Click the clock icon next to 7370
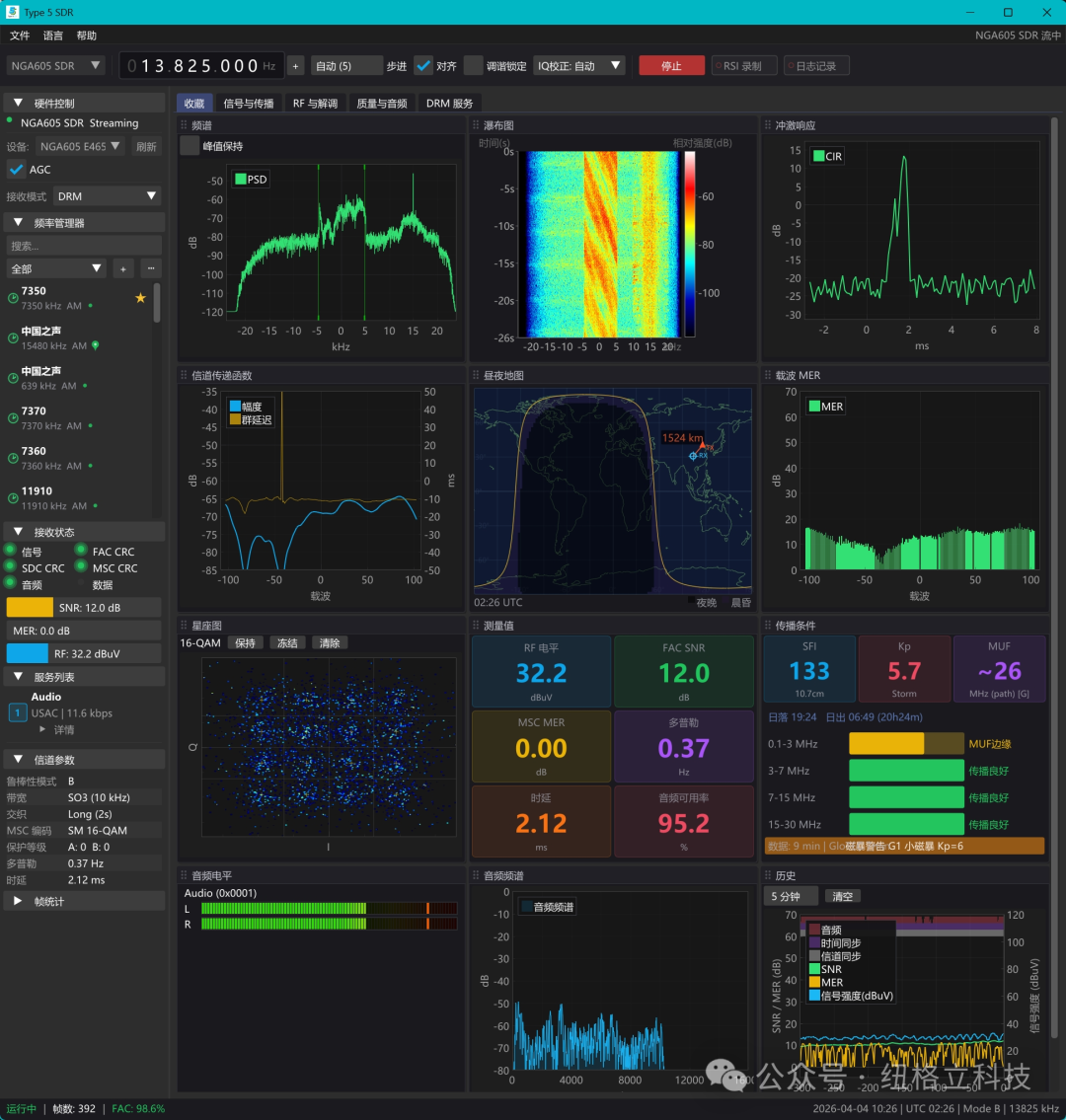Viewport: 1066px width, 1120px height. click(13, 418)
